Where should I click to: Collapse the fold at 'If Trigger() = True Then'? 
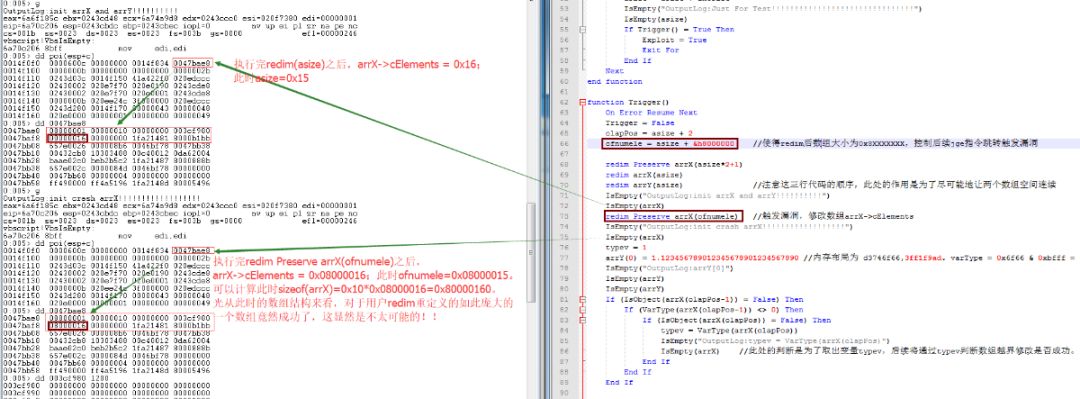pos(583,30)
